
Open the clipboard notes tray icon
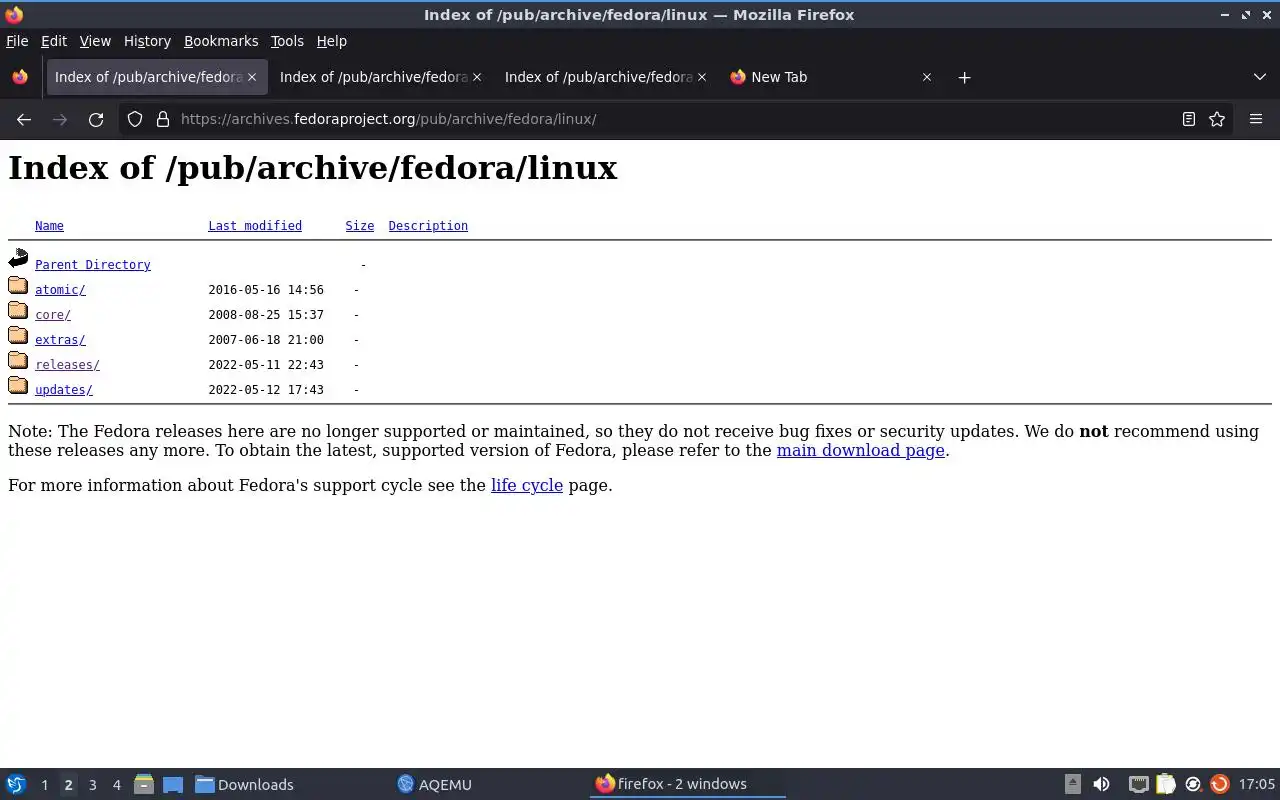tap(1166, 784)
